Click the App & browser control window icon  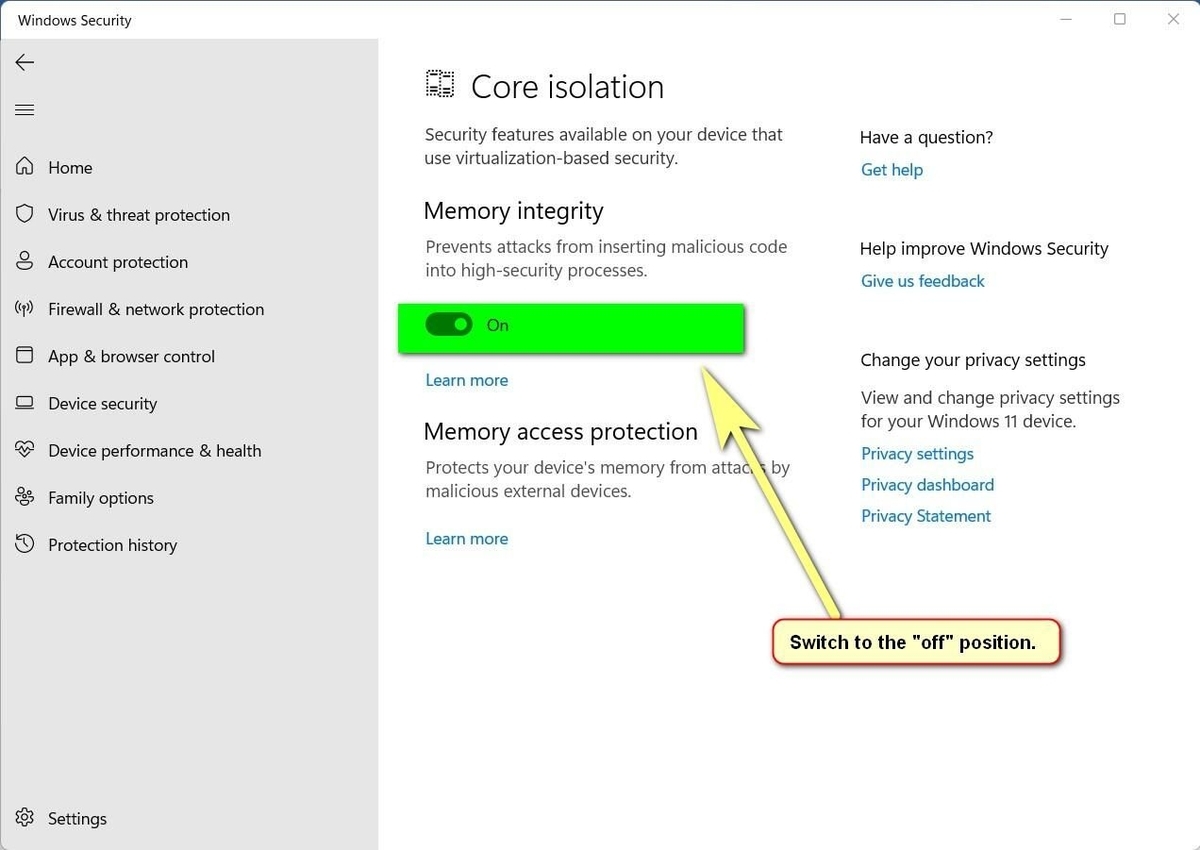(25, 356)
